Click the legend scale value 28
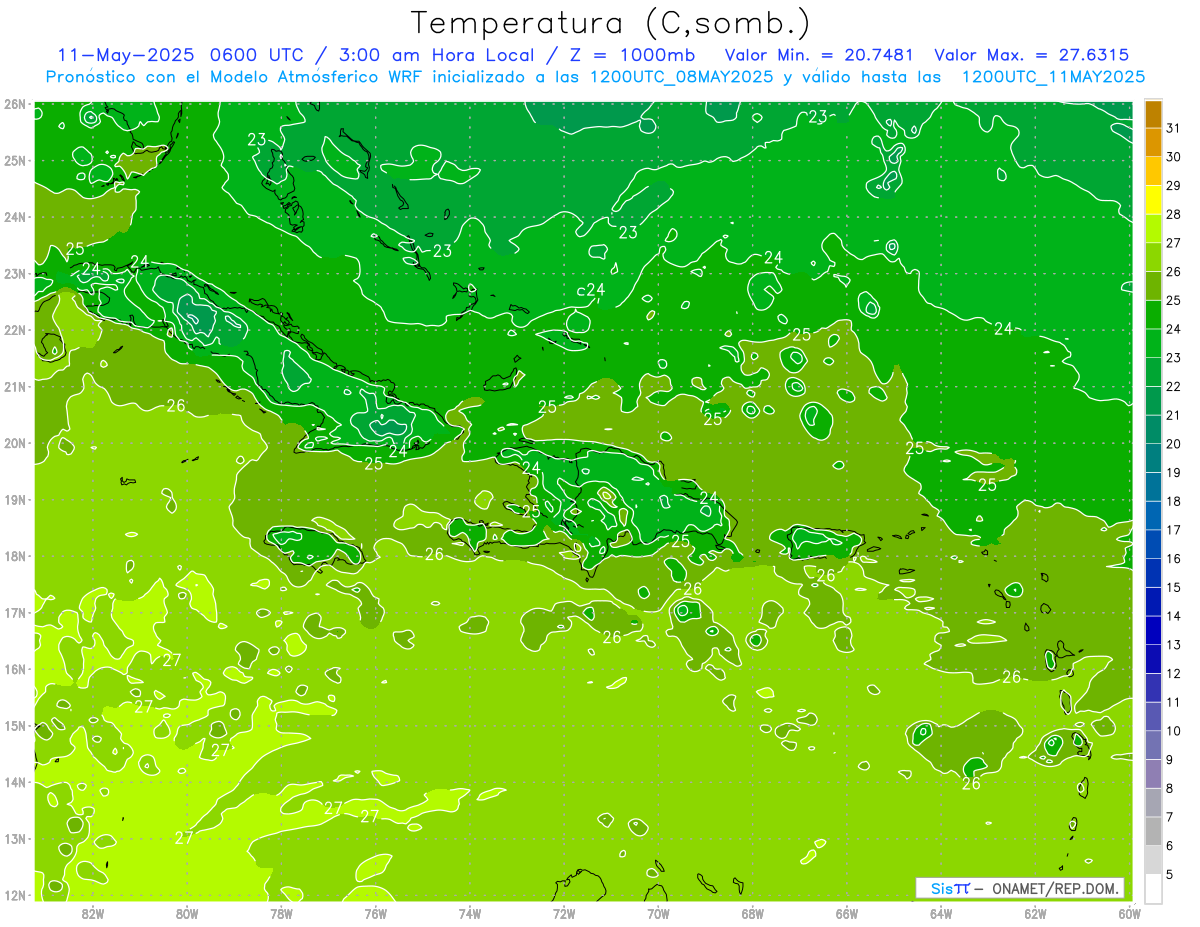The height and width of the screenshot is (927, 1200). tap(1173, 215)
